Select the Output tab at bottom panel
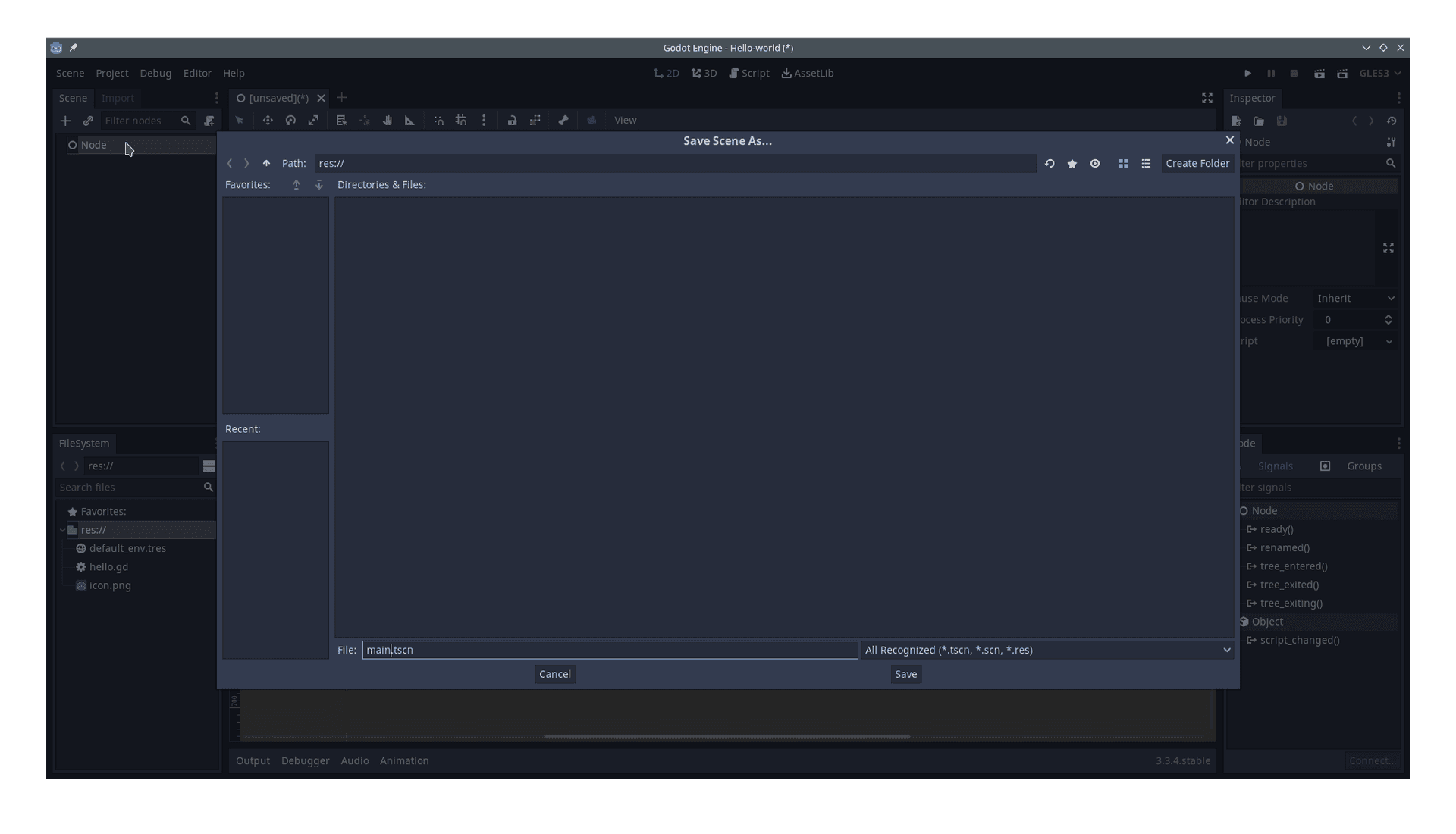The height and width of the screenshot is (834, 1456). tap(253, 760)
